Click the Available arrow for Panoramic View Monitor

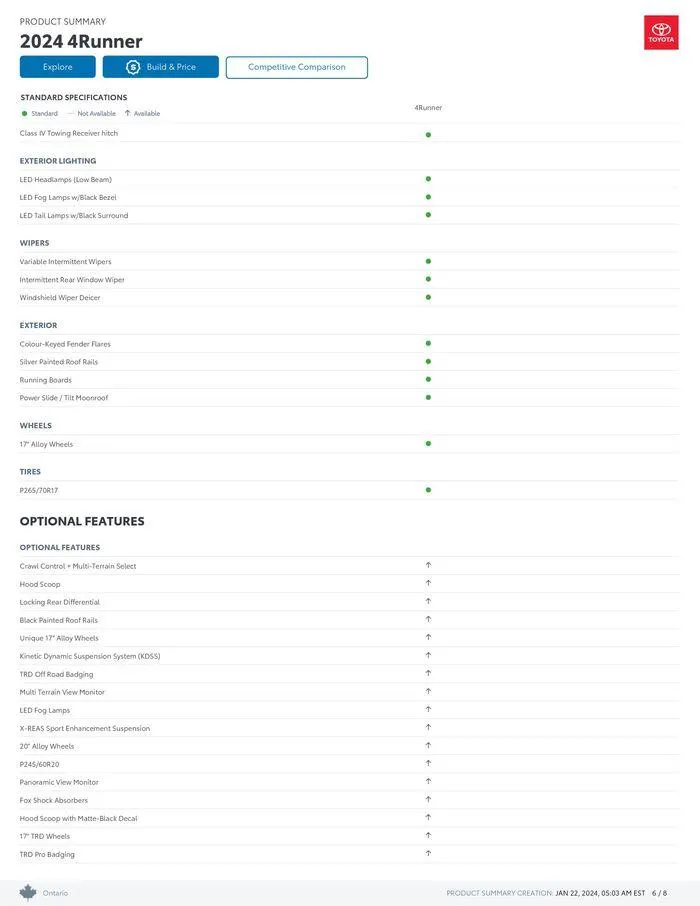point(428,781)
